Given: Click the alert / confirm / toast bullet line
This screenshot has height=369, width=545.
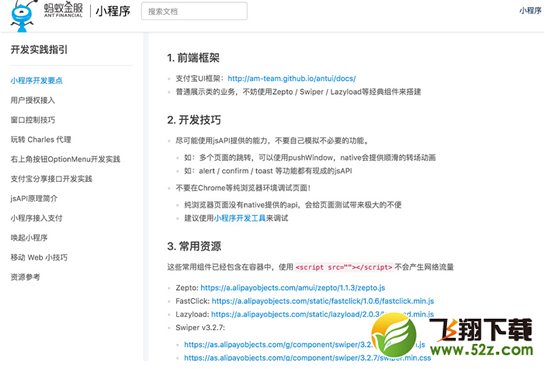Looking at the screenshot, I should 268,171.
